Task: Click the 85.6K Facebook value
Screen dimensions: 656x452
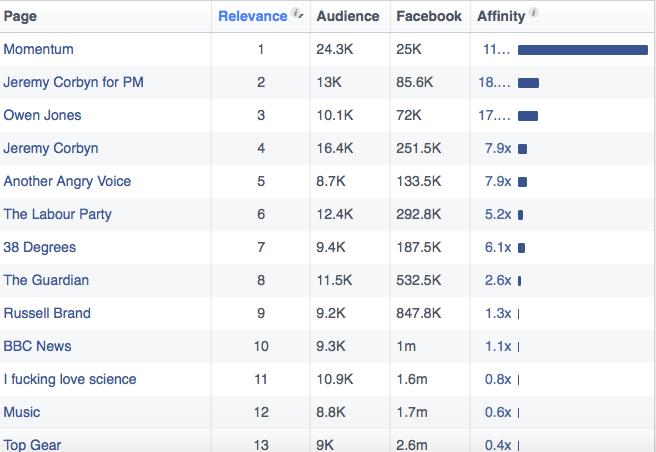Action: pyautogui.click(x=415, y=82)
